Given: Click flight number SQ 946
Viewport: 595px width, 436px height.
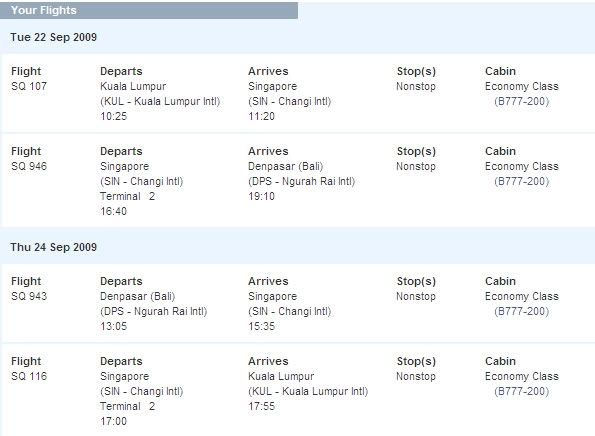Looking at the screenshot, I should (29, 166).
